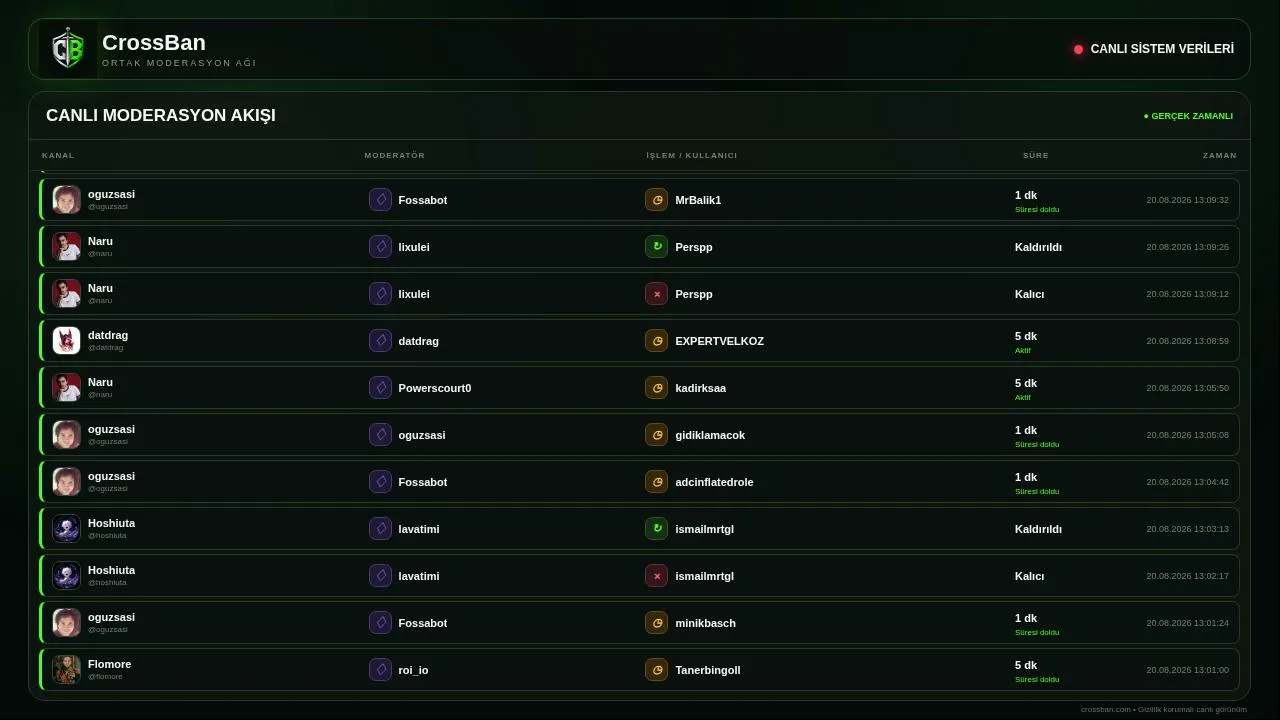Click green unban icon beside ismailmrtgl
1280x720 pixels.
656,529
